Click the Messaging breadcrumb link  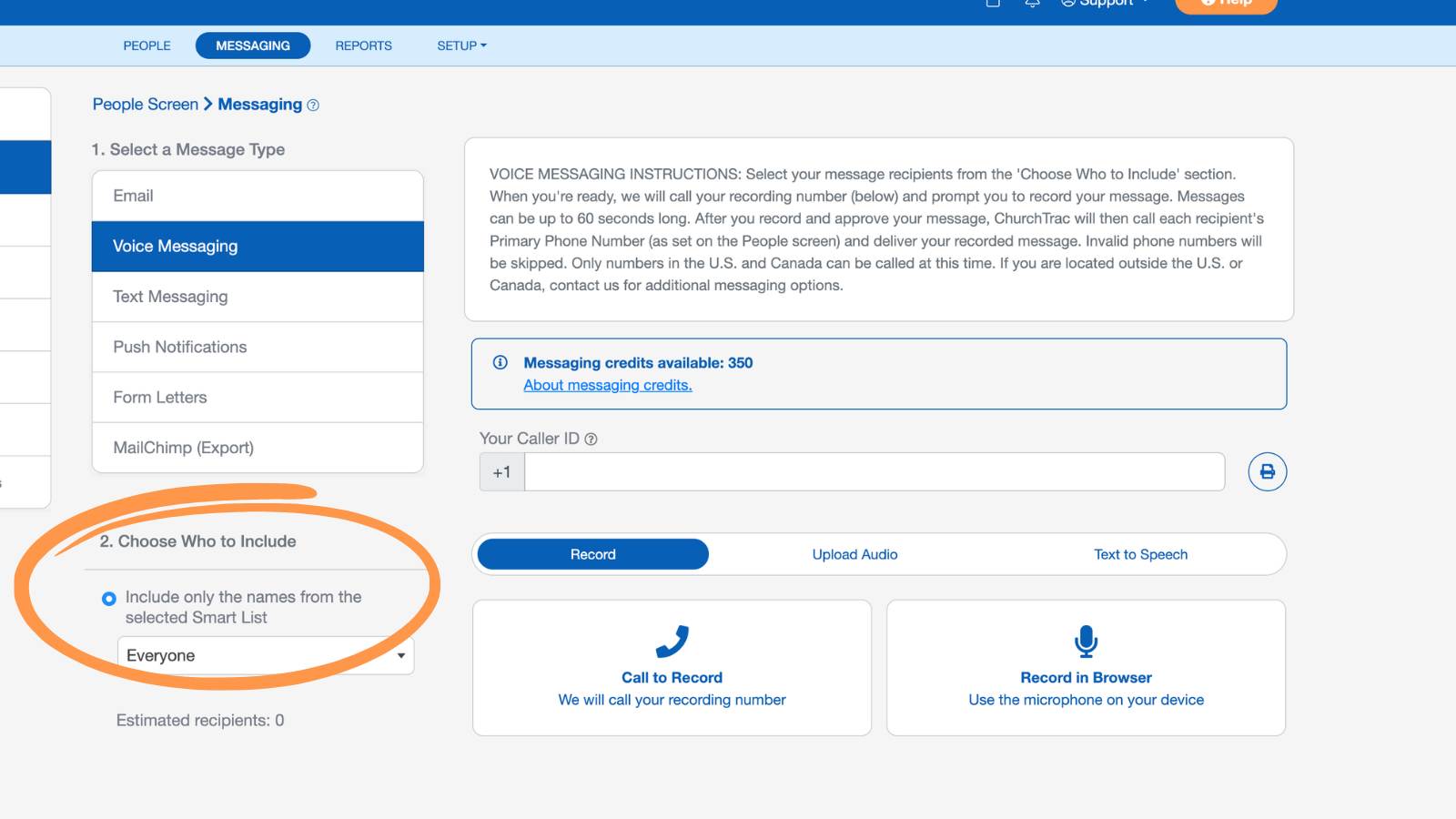259,104
